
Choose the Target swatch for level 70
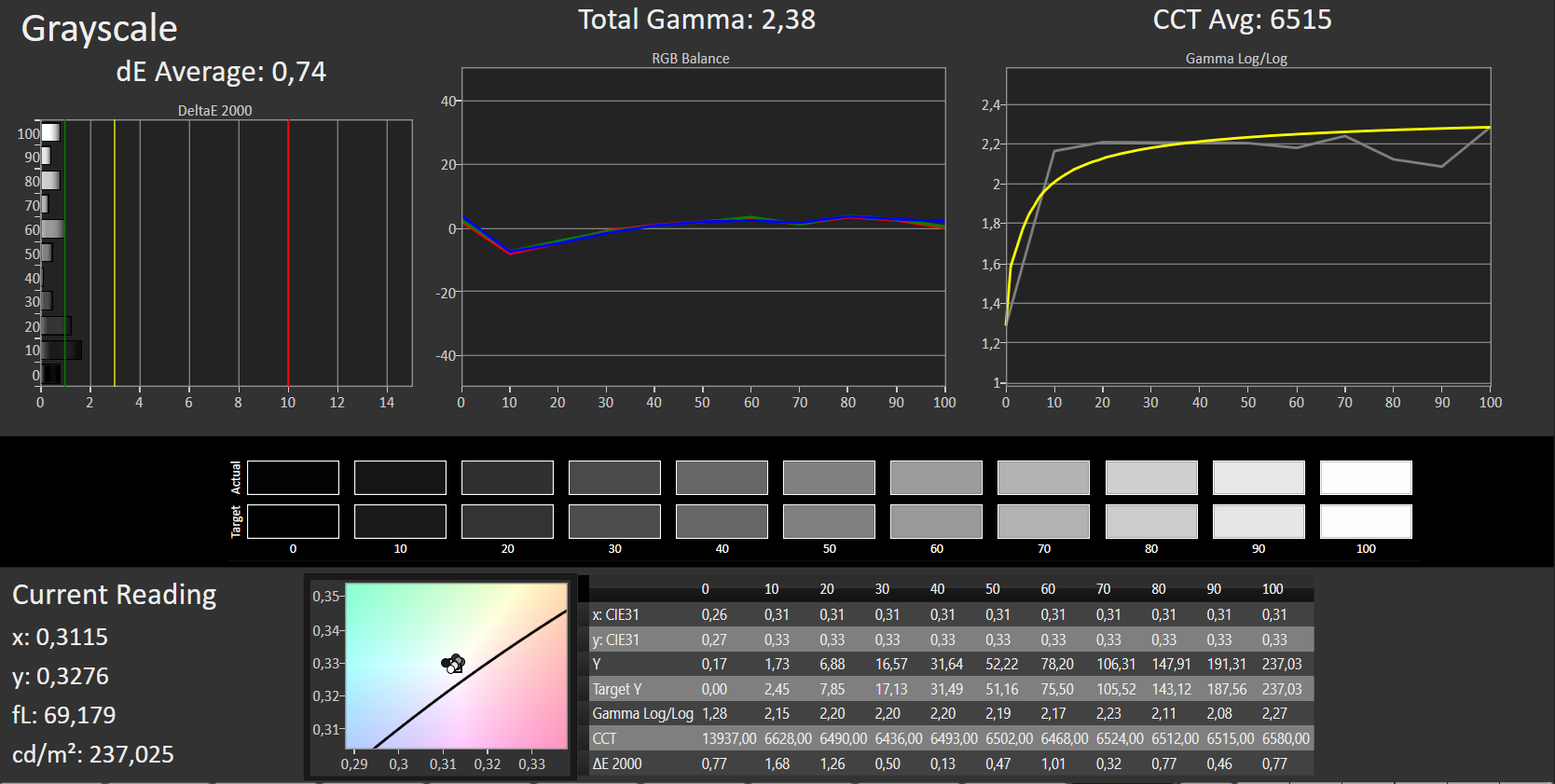(x=1043, y=521)
